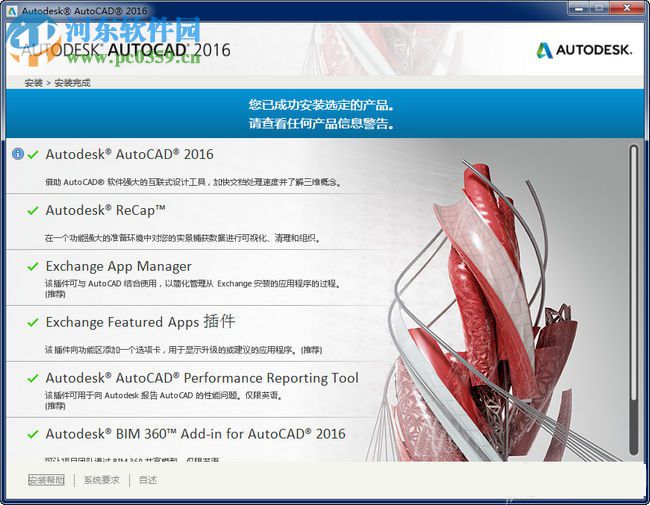Image resolution: width=650 pixels, height=505 pixels.
Task: Click the Exchange App Manager description line
Action: pos(193,284)
